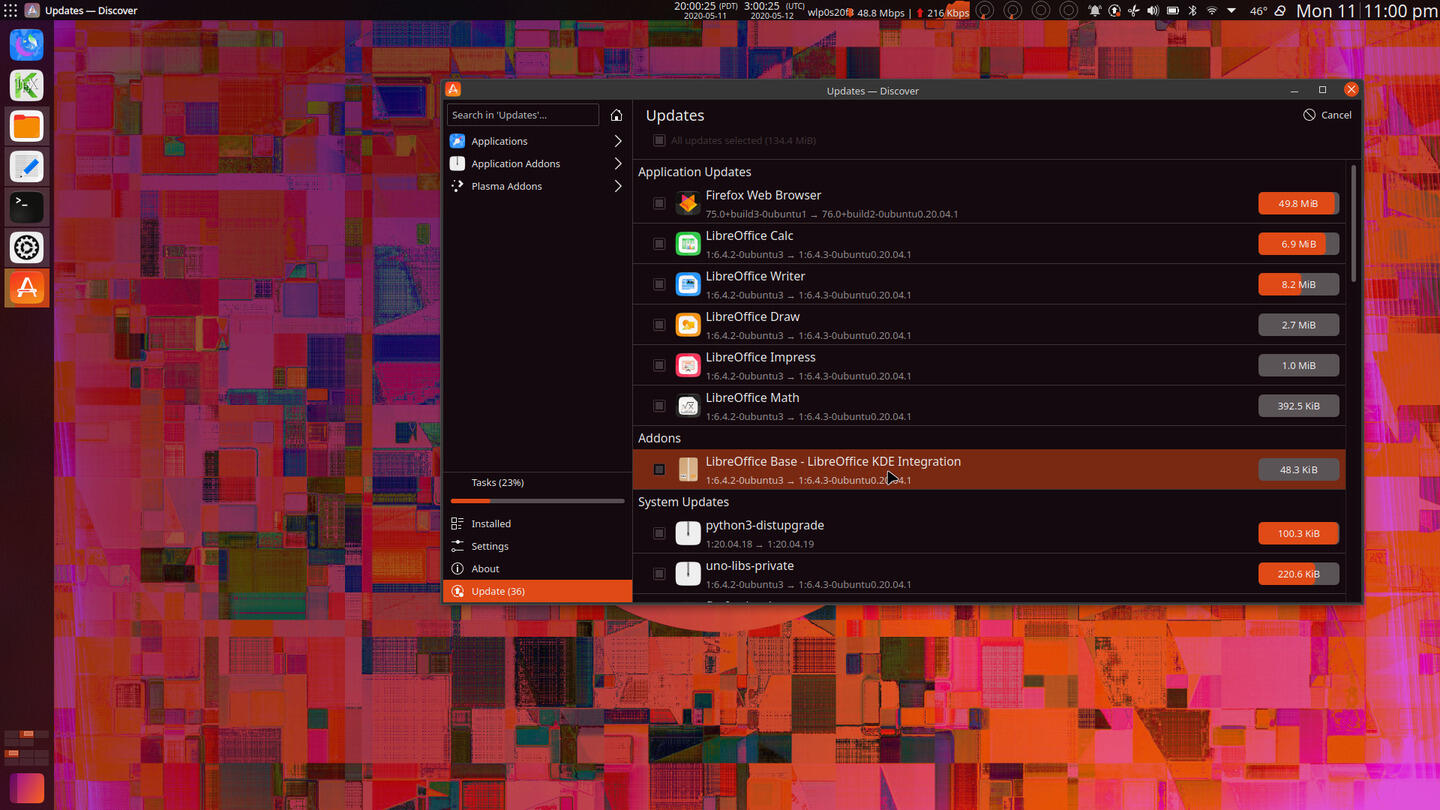This screenshot has height=810, width=1440.
Task: Click the Plasma Addons category icon
Action: (x=457, y=186)
